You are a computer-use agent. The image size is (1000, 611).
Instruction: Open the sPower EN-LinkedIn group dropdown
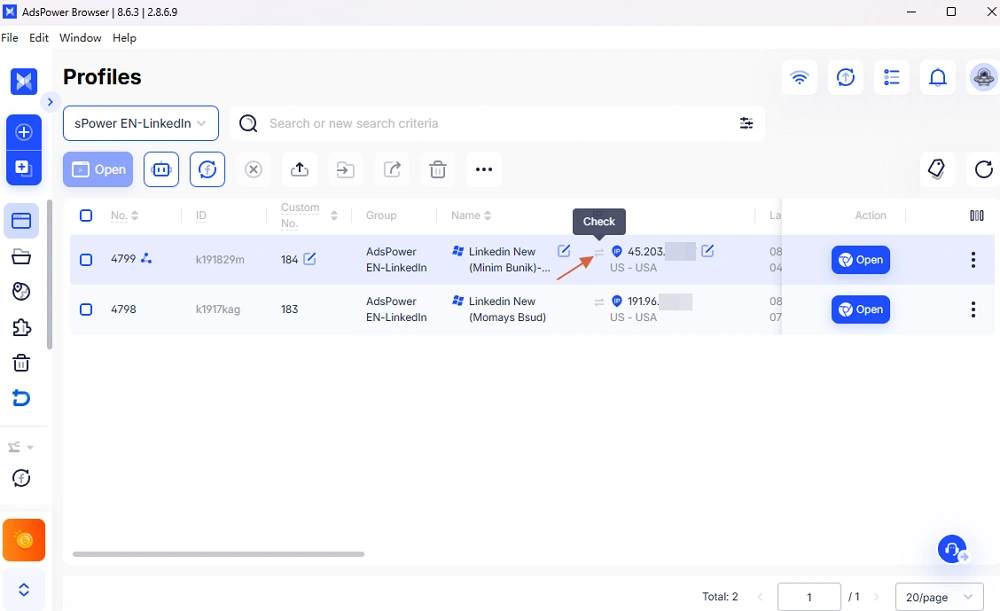pyautogui.click(x=141, y=123)
